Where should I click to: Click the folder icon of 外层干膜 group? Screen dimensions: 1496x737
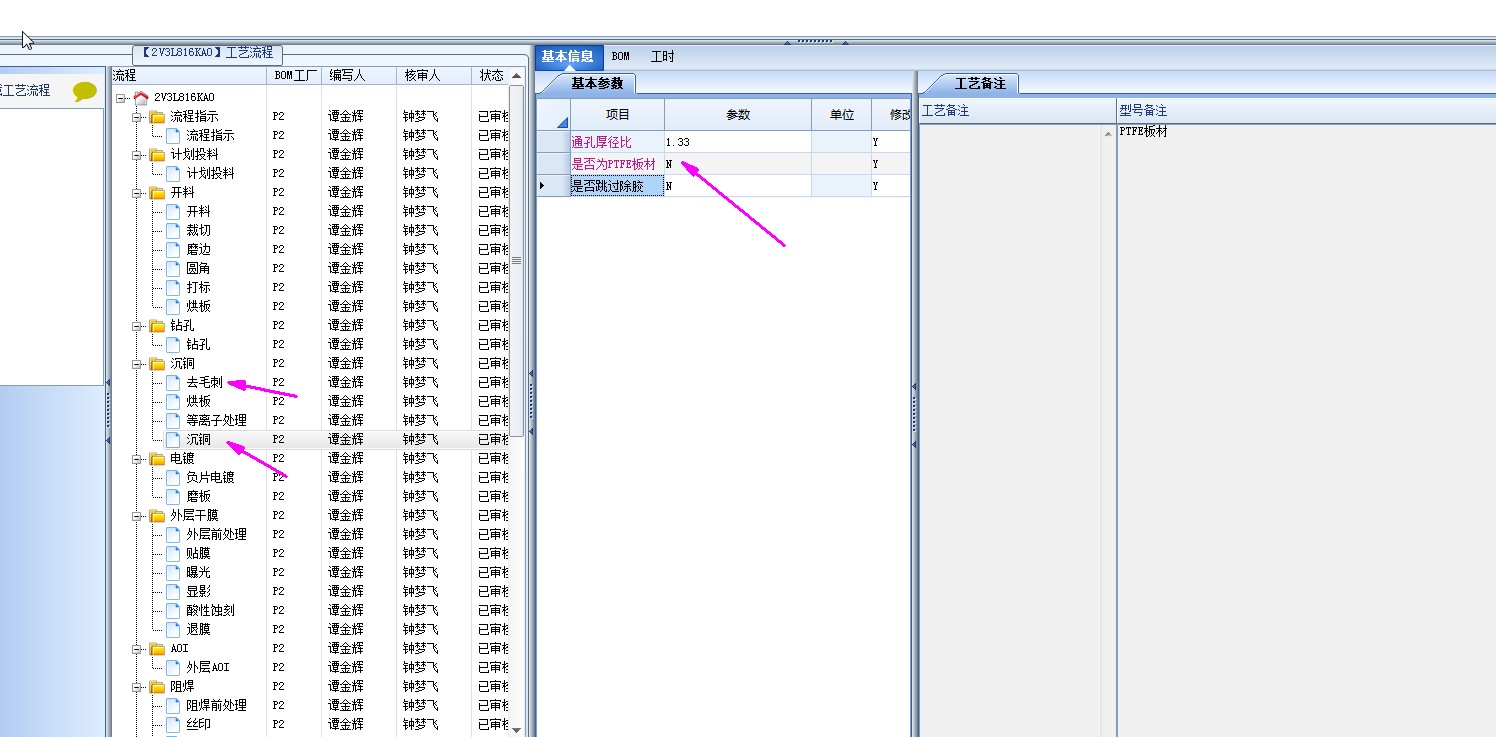point(157,515)
